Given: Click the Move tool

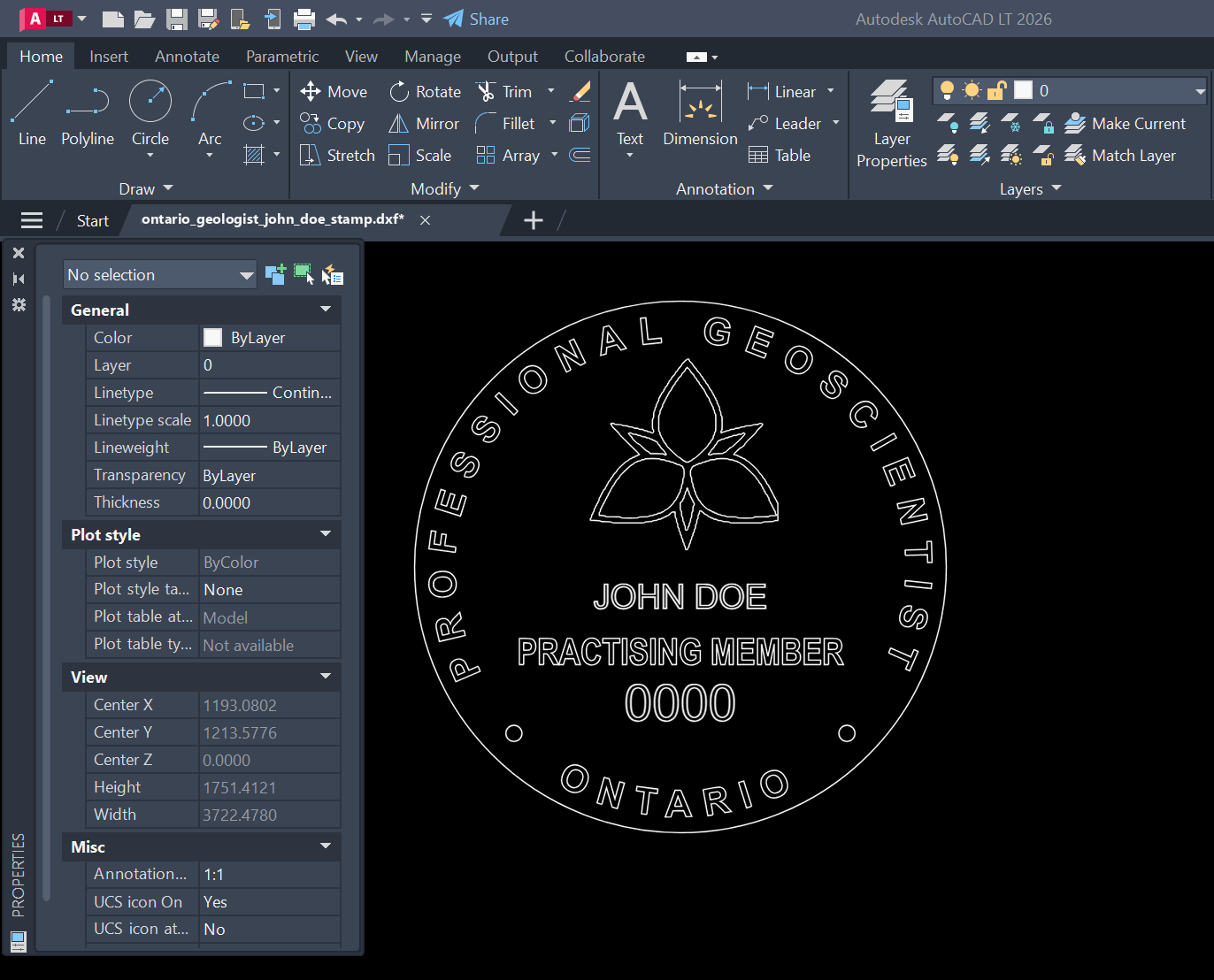Looking at the screenshot, I should coord(334,91).
